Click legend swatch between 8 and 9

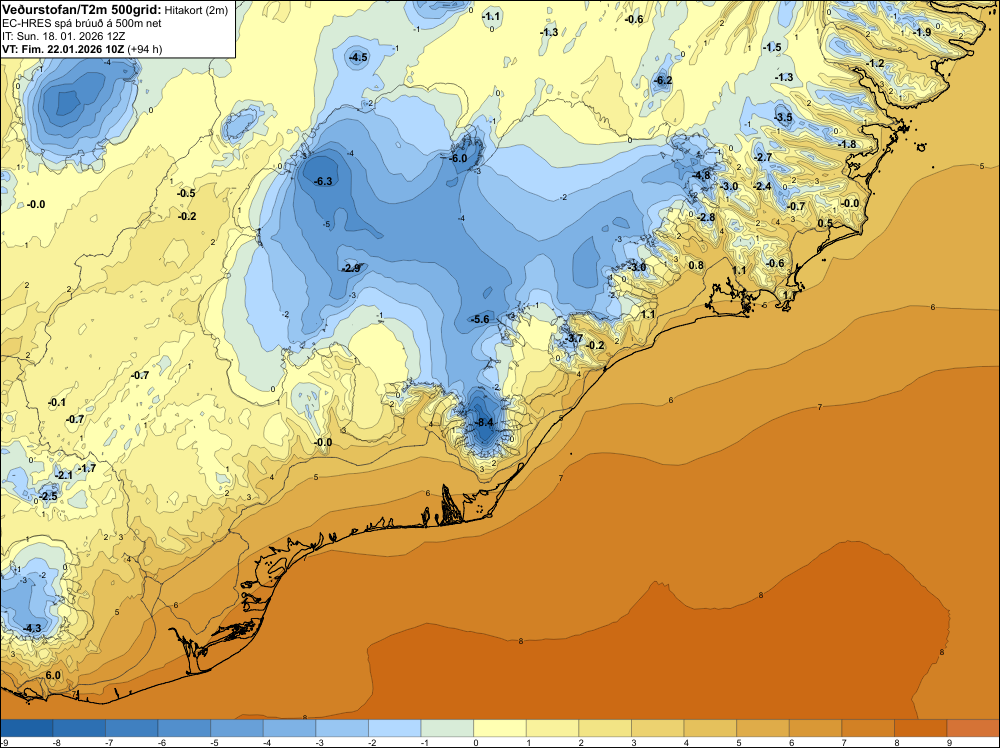[x=920, y=728]
